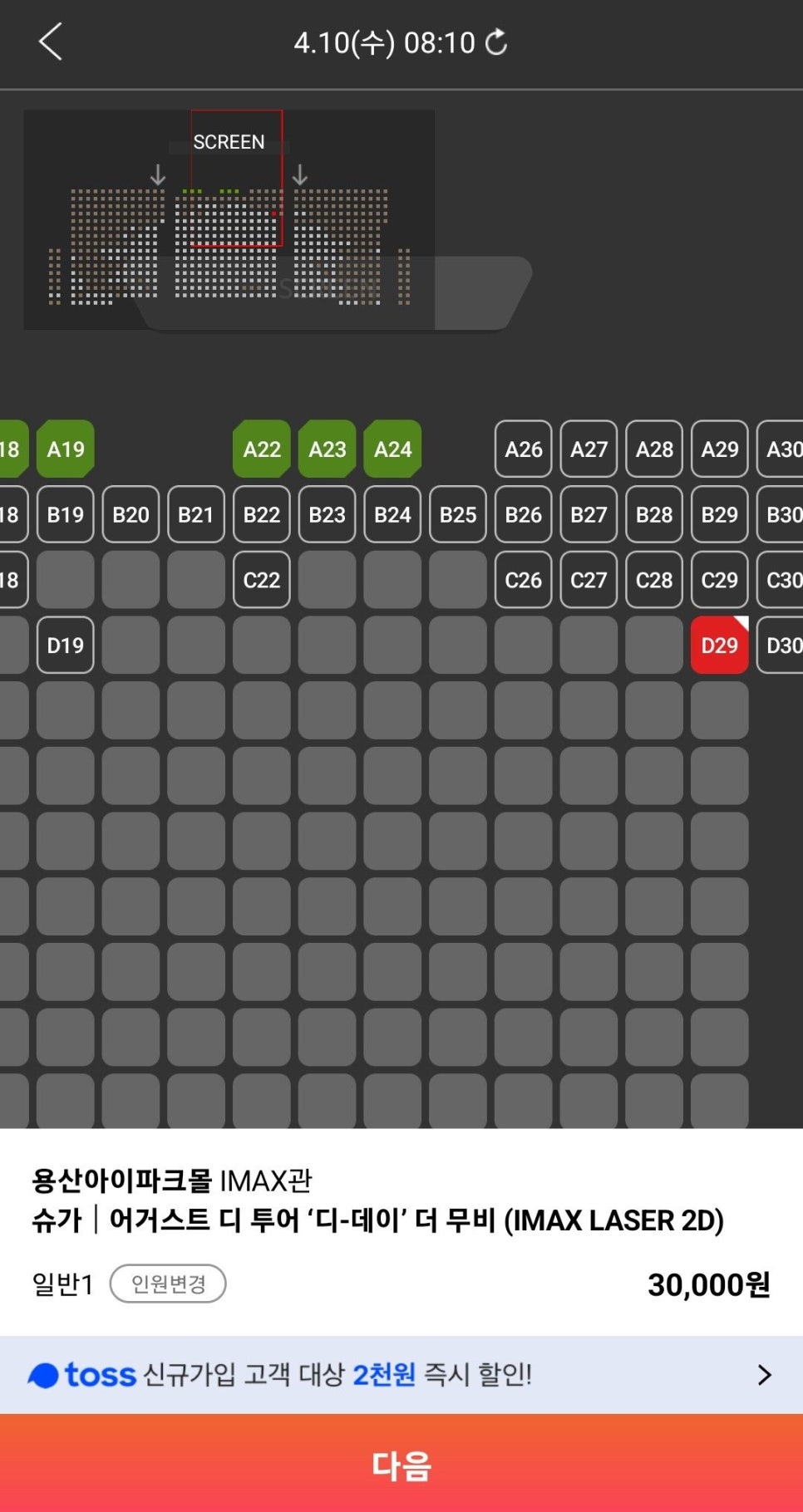The width and height of the screenshot is (803, 1512).
Task: Tap 인원변경 to change headcount
Action: [x=168, y=1284]
